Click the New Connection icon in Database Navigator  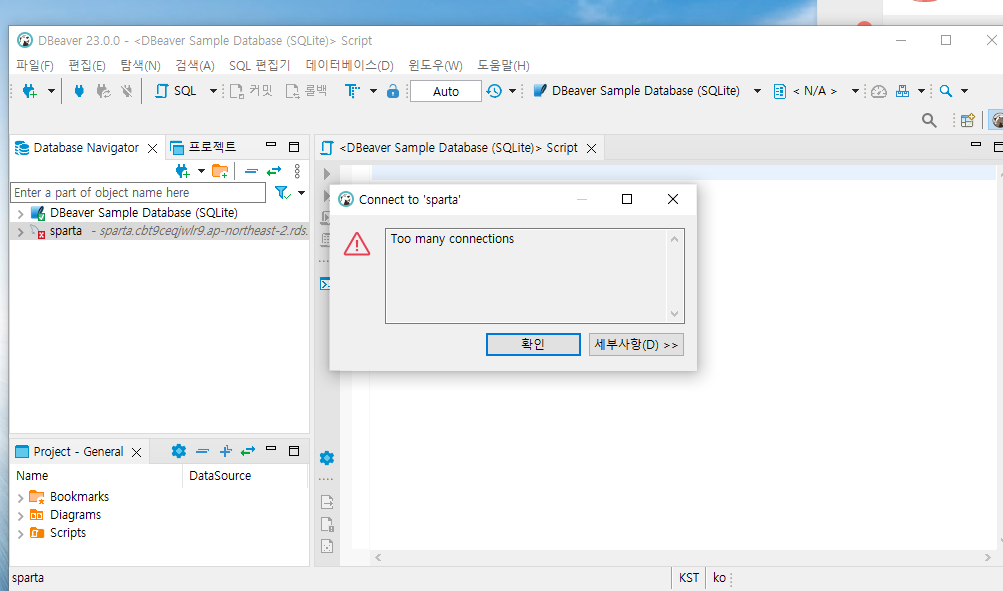pyautogui.click(x=182, y=171)
